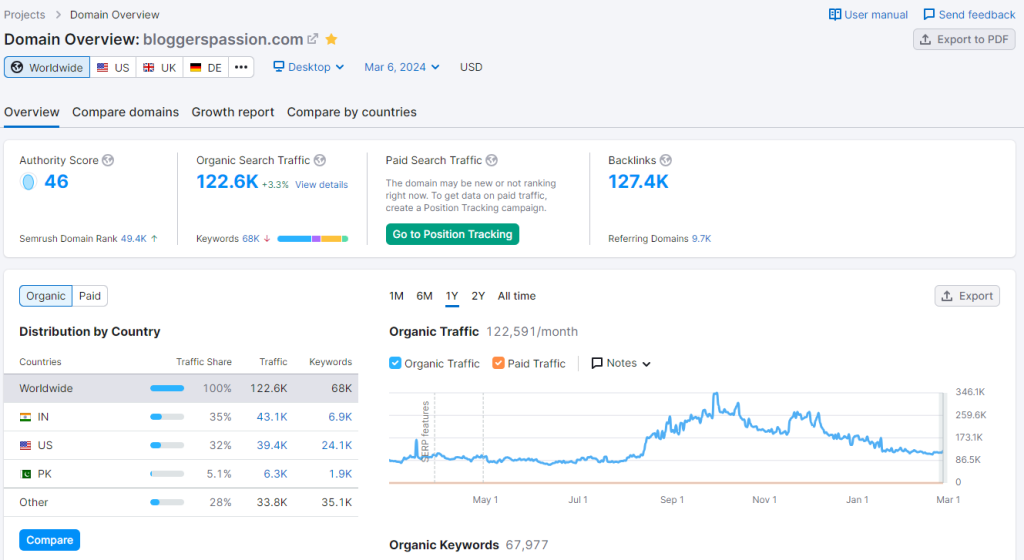Screen dimensions: 1024x560
Task: Click the US flag in country distribution table
Action: click(x=25, y=445)
